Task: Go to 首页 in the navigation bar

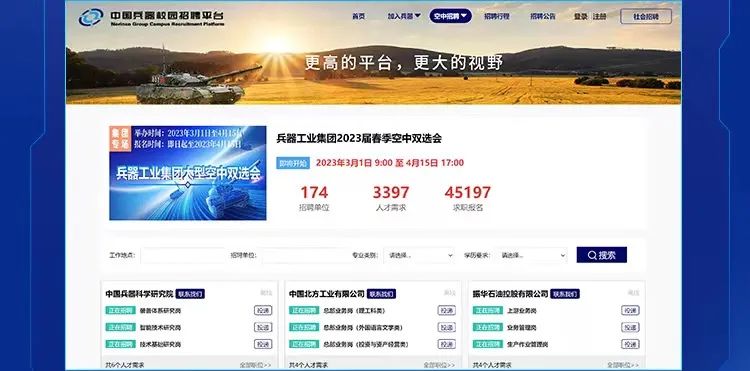Action: [358, 16]
